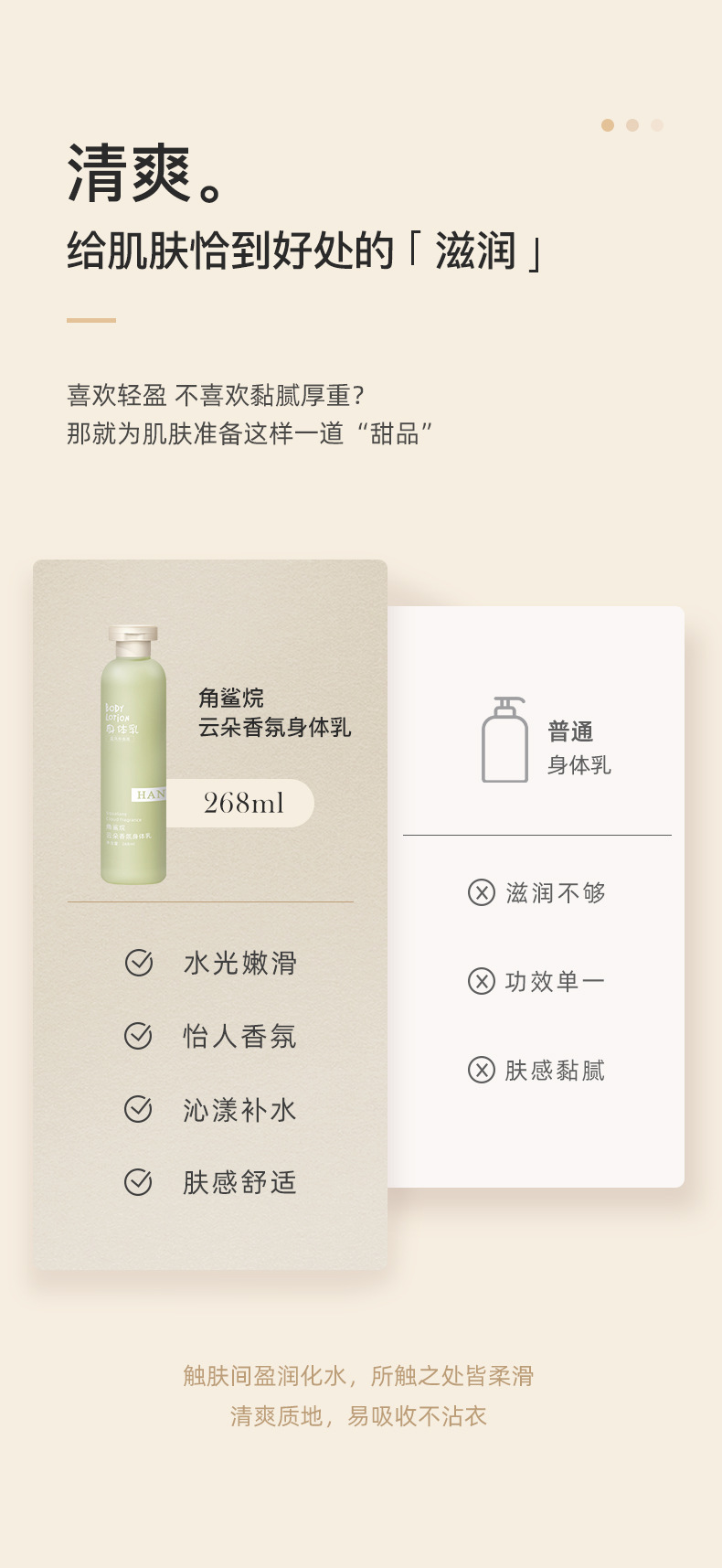Click the short orange divider line
The height and width of the screenshot is (1568, 722).
coord(91,320)
